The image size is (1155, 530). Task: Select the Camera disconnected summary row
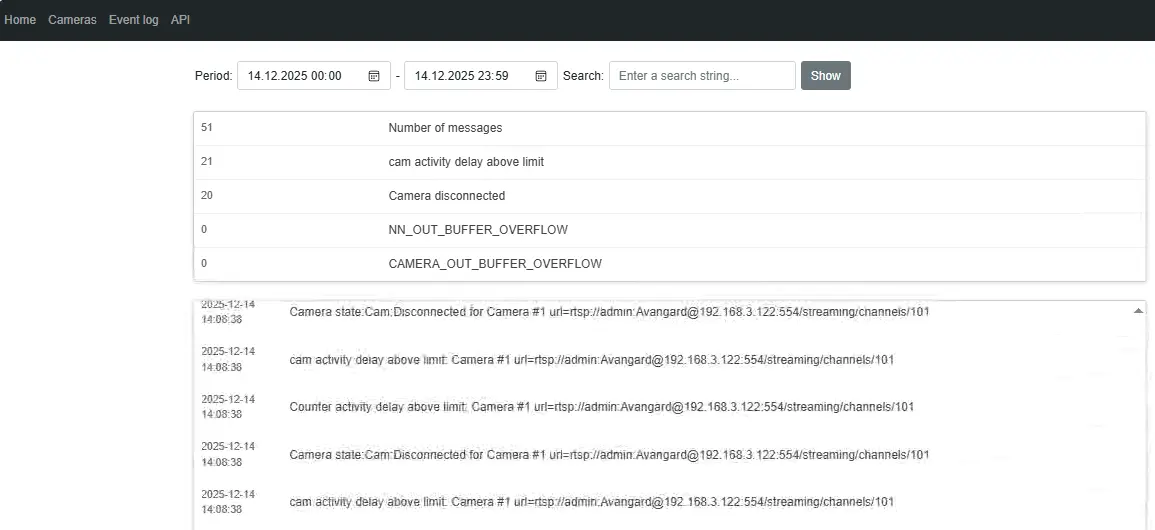click(668, 196)
